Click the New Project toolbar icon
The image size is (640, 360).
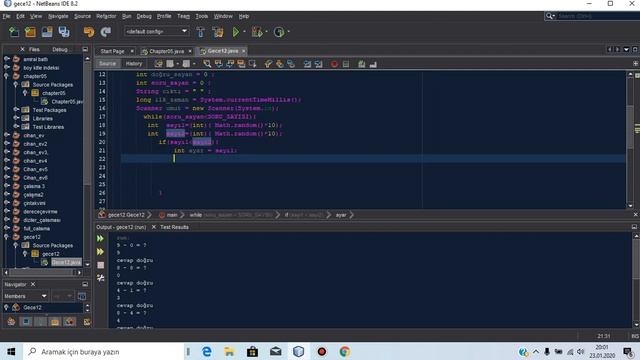tap(31, 32)
